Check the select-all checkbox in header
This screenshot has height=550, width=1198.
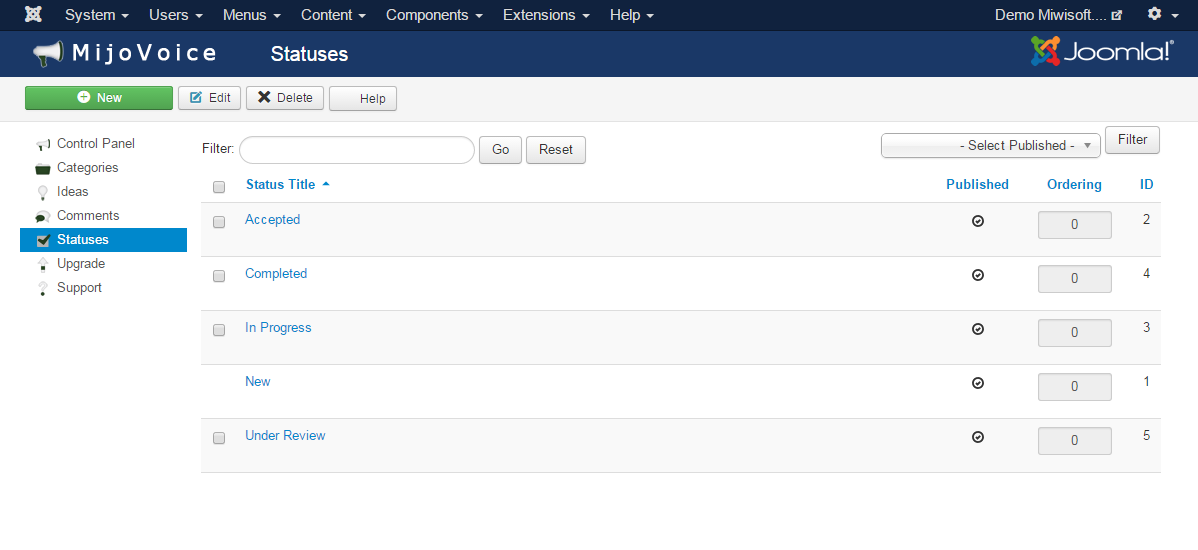(219, 186)
